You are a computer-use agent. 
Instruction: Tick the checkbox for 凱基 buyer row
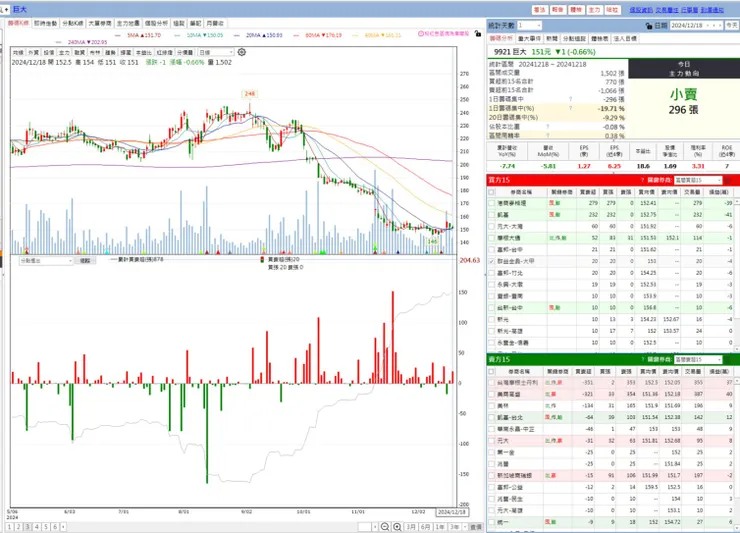pyautogui.click(x=492, y=215)
